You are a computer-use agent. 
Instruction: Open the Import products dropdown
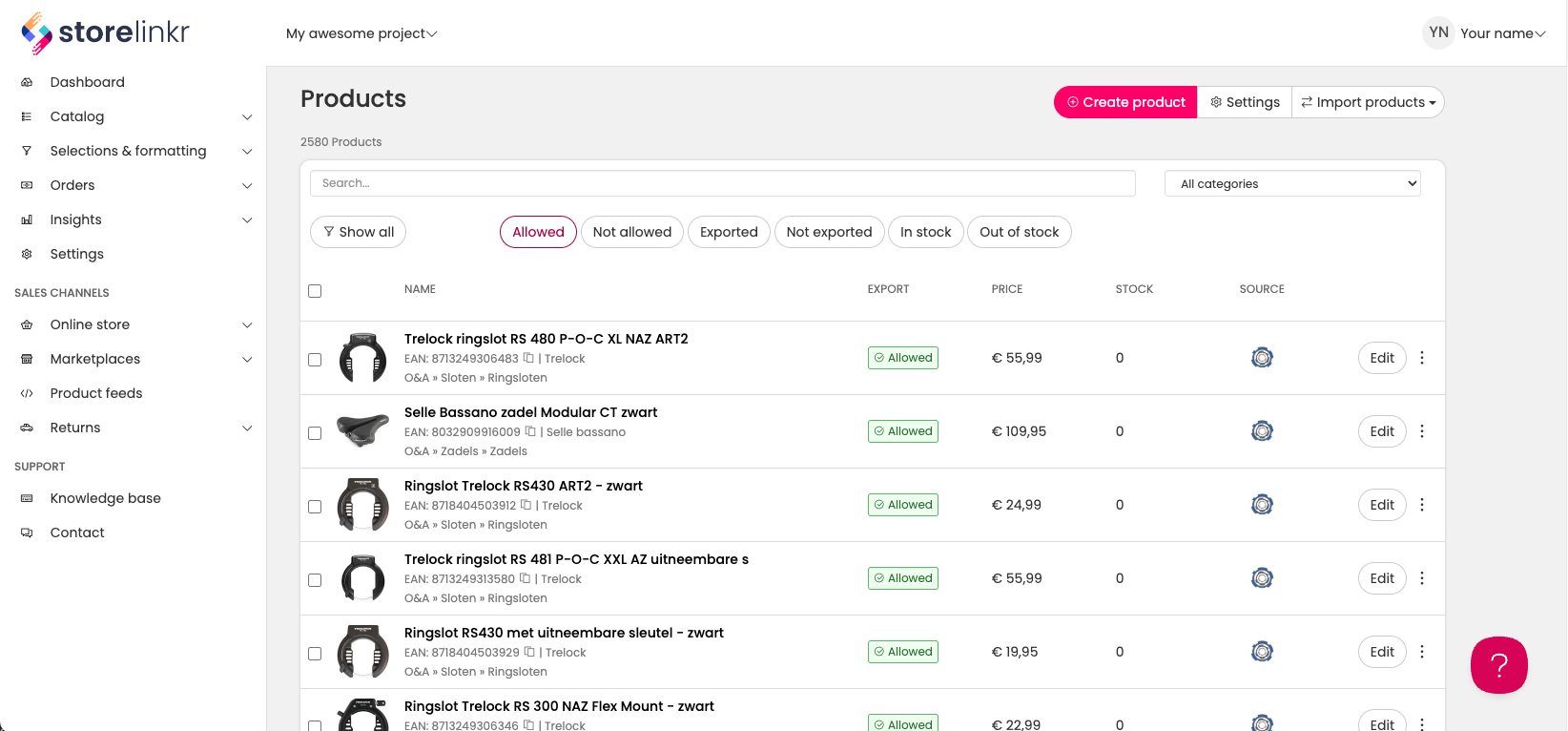[x=1368, y=102]
